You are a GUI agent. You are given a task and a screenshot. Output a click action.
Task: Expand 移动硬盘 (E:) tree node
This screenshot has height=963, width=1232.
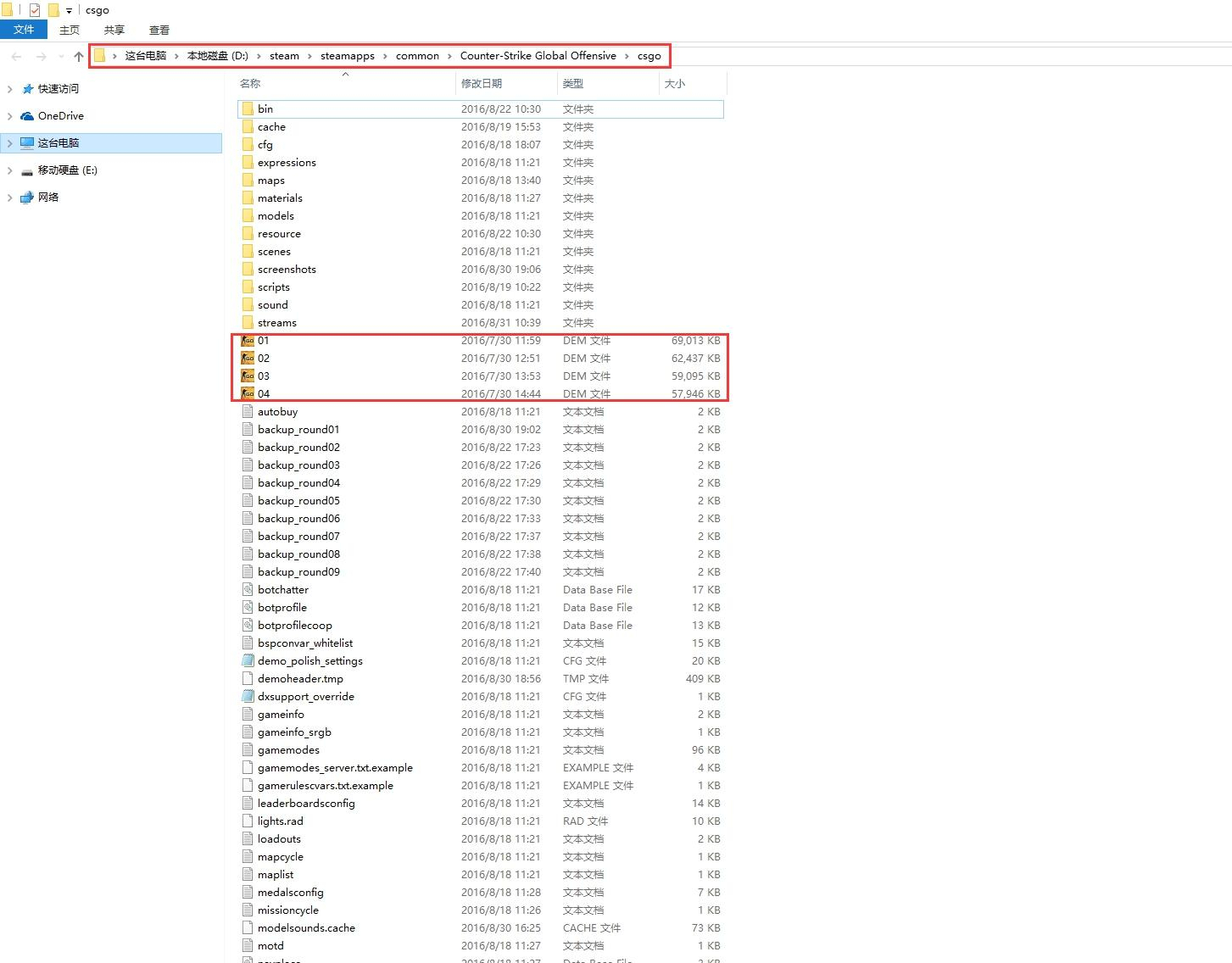[x=9, y=170]
